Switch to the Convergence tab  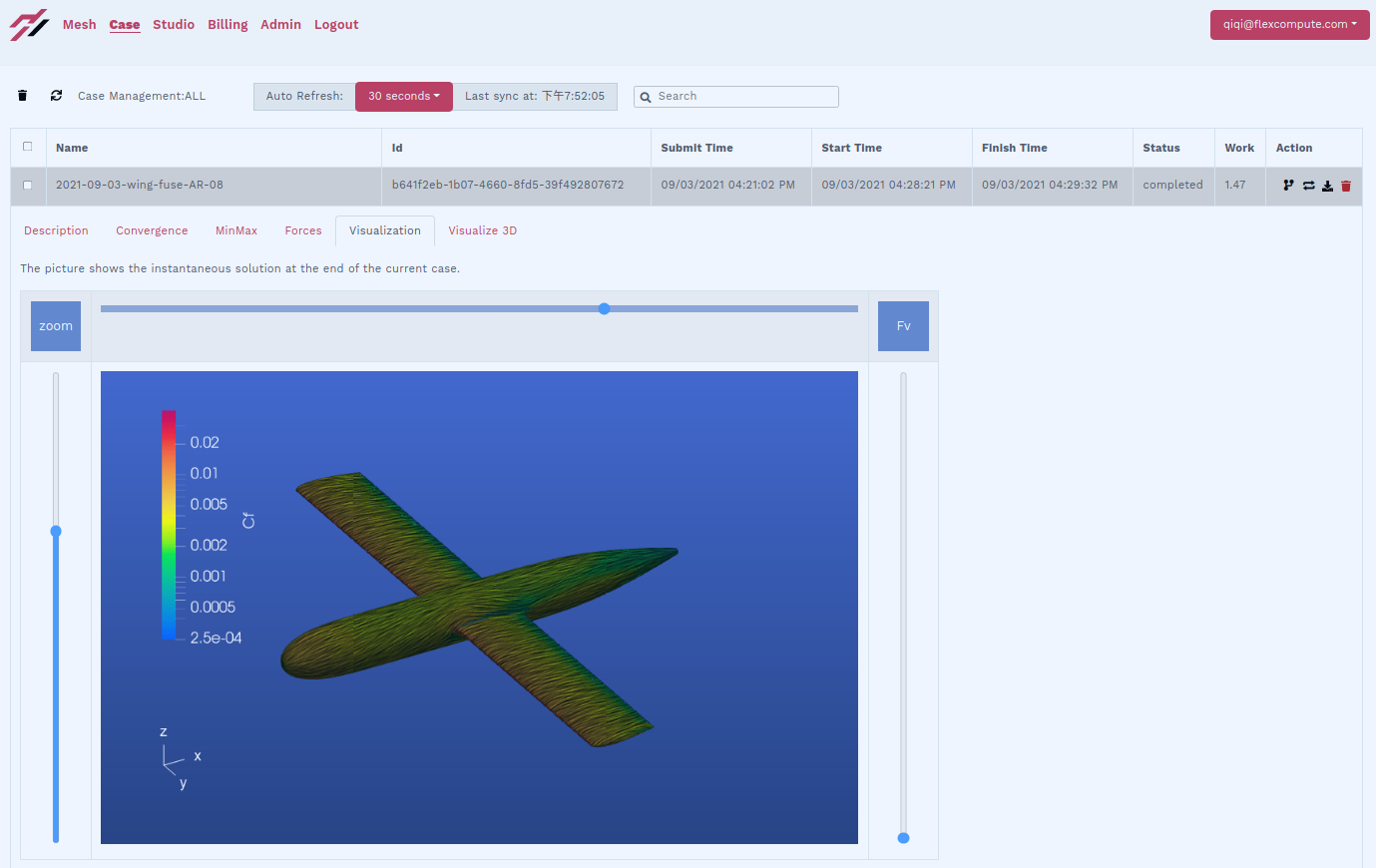[x=152, y=230]
